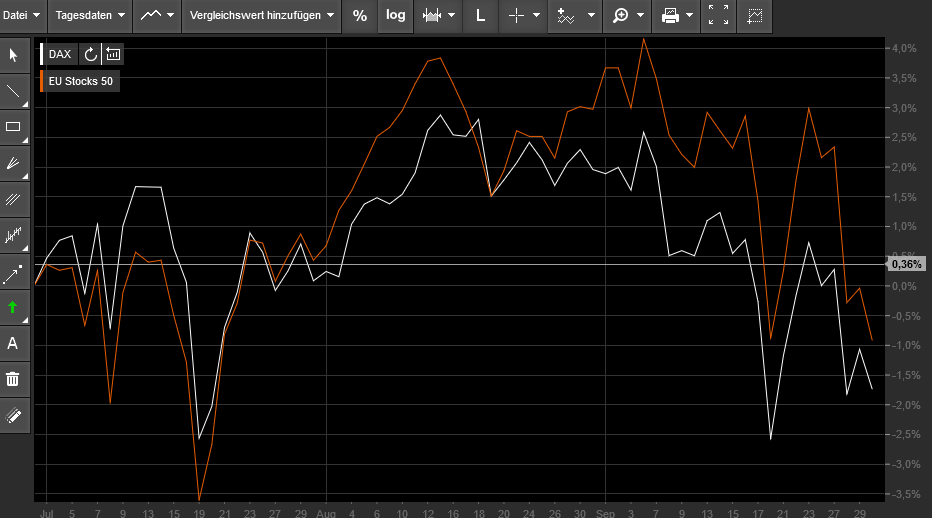Click the trash icon to delete drawings
This screenshot has width=932, height=518.
coord(14,379)
